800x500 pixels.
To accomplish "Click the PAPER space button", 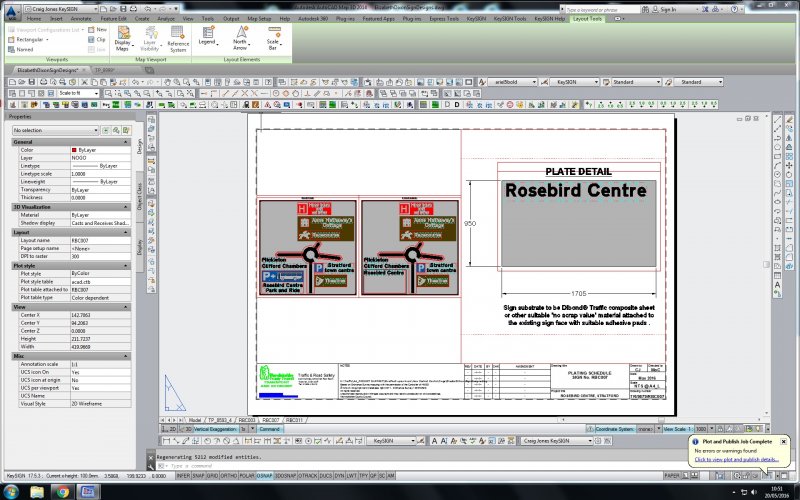I will (671, 476).
